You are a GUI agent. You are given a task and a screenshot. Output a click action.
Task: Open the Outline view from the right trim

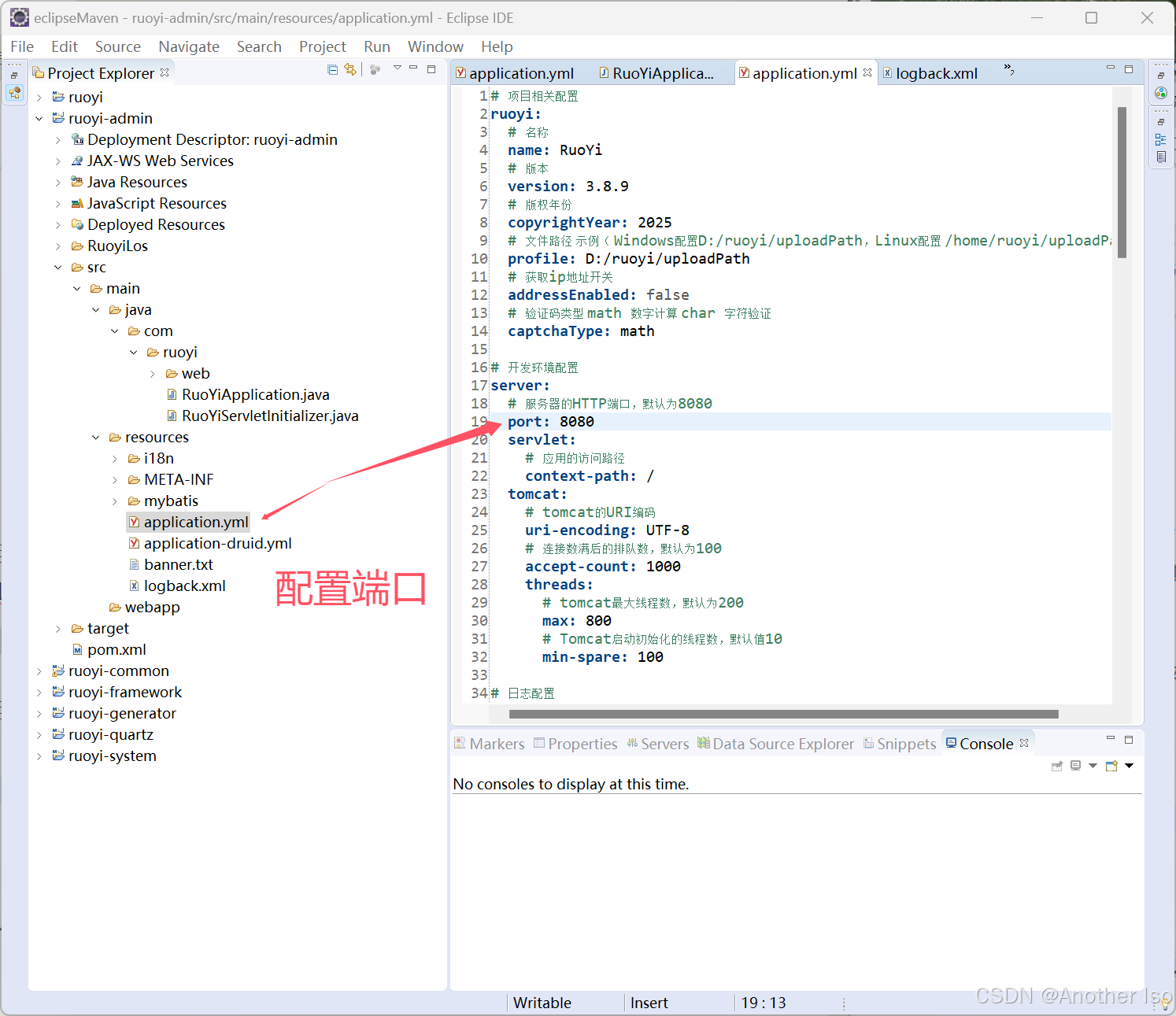(1161, 139)
